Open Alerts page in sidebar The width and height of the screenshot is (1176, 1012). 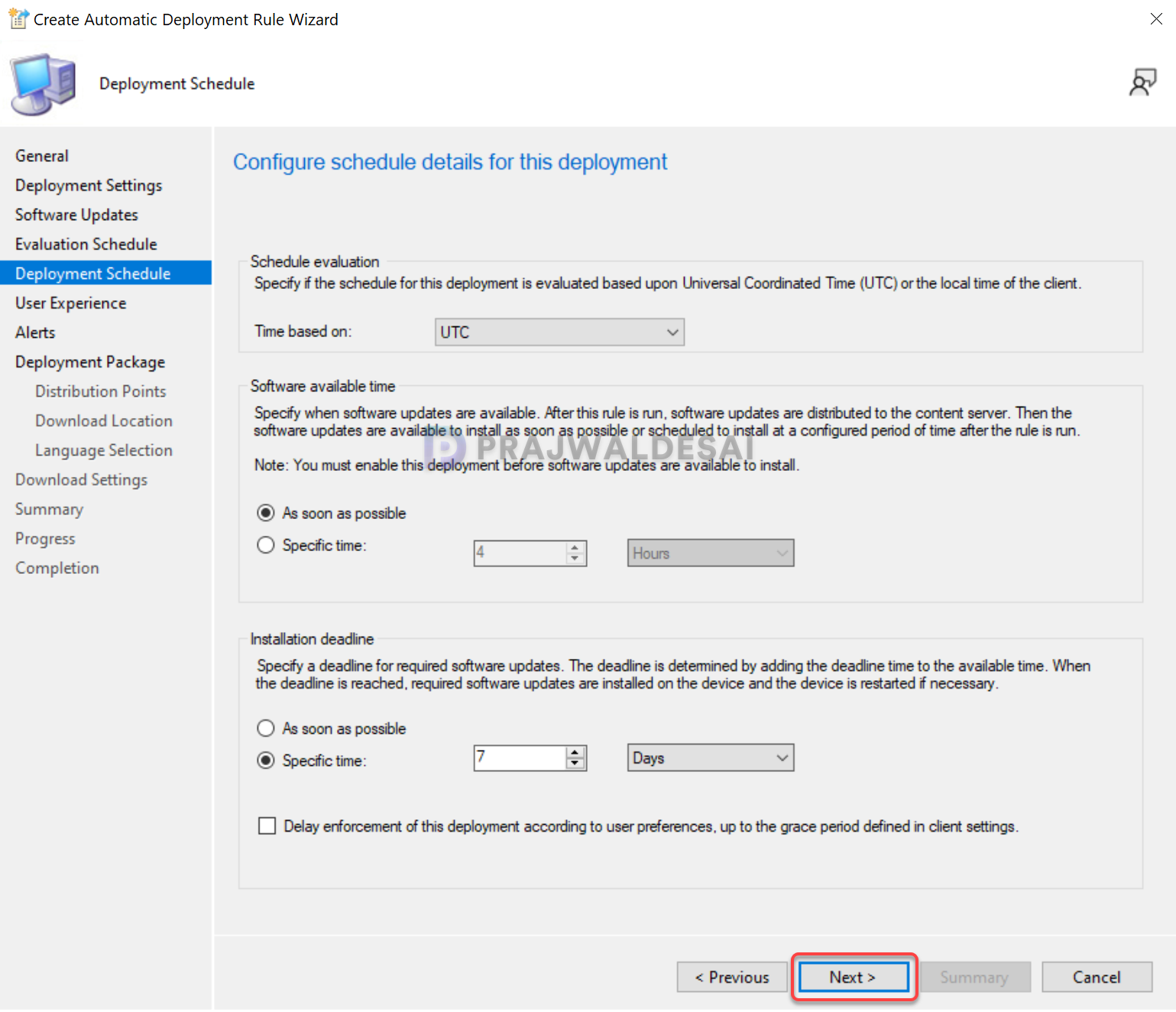pos(35,332)
